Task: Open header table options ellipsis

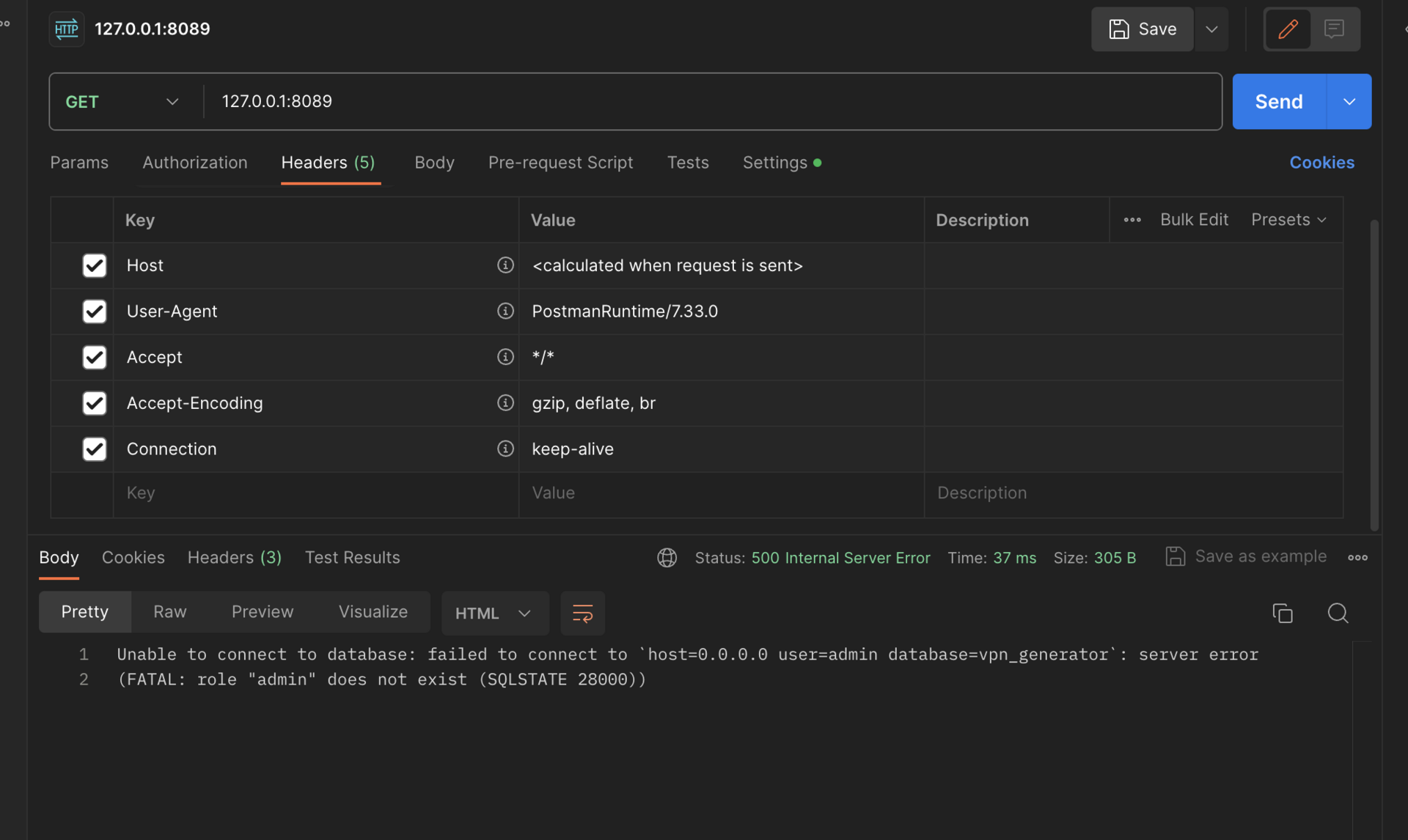Action: click(1132, 220)
